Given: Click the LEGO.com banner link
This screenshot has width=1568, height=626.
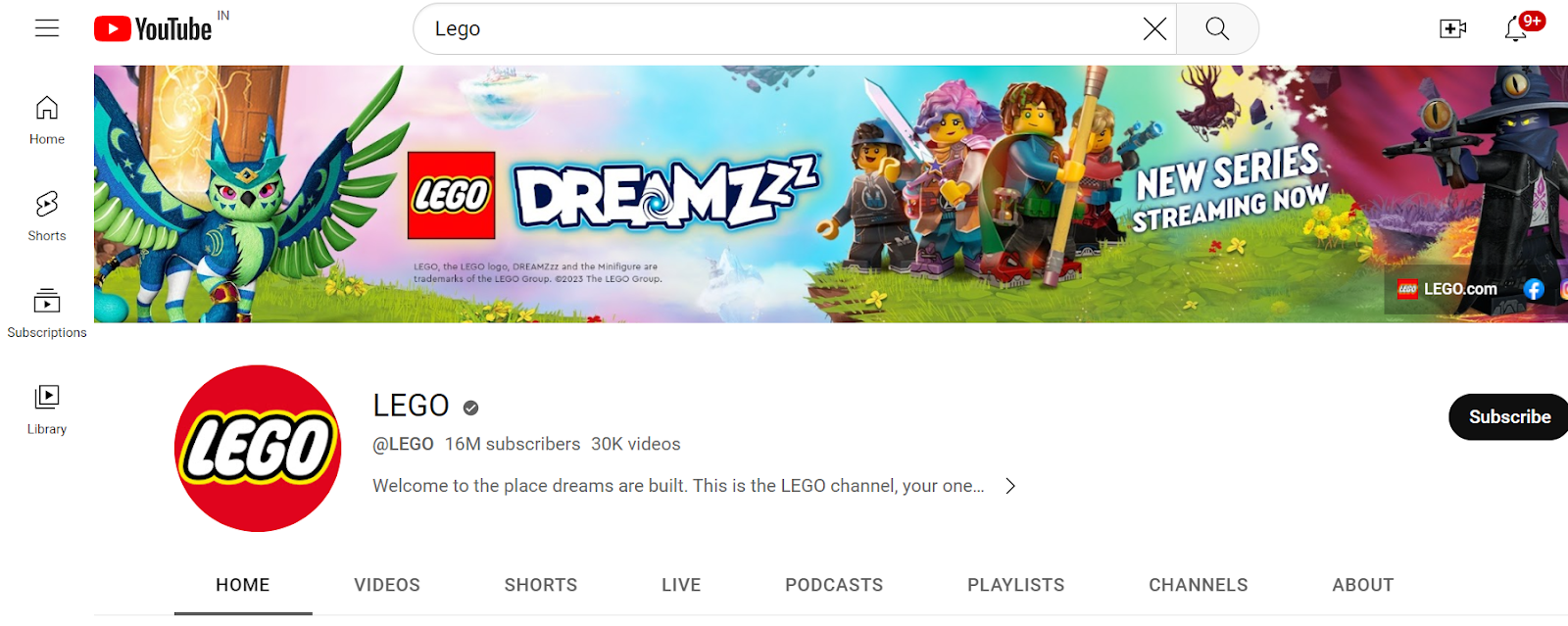Looking at the screenshot, I should [1447, 289].
